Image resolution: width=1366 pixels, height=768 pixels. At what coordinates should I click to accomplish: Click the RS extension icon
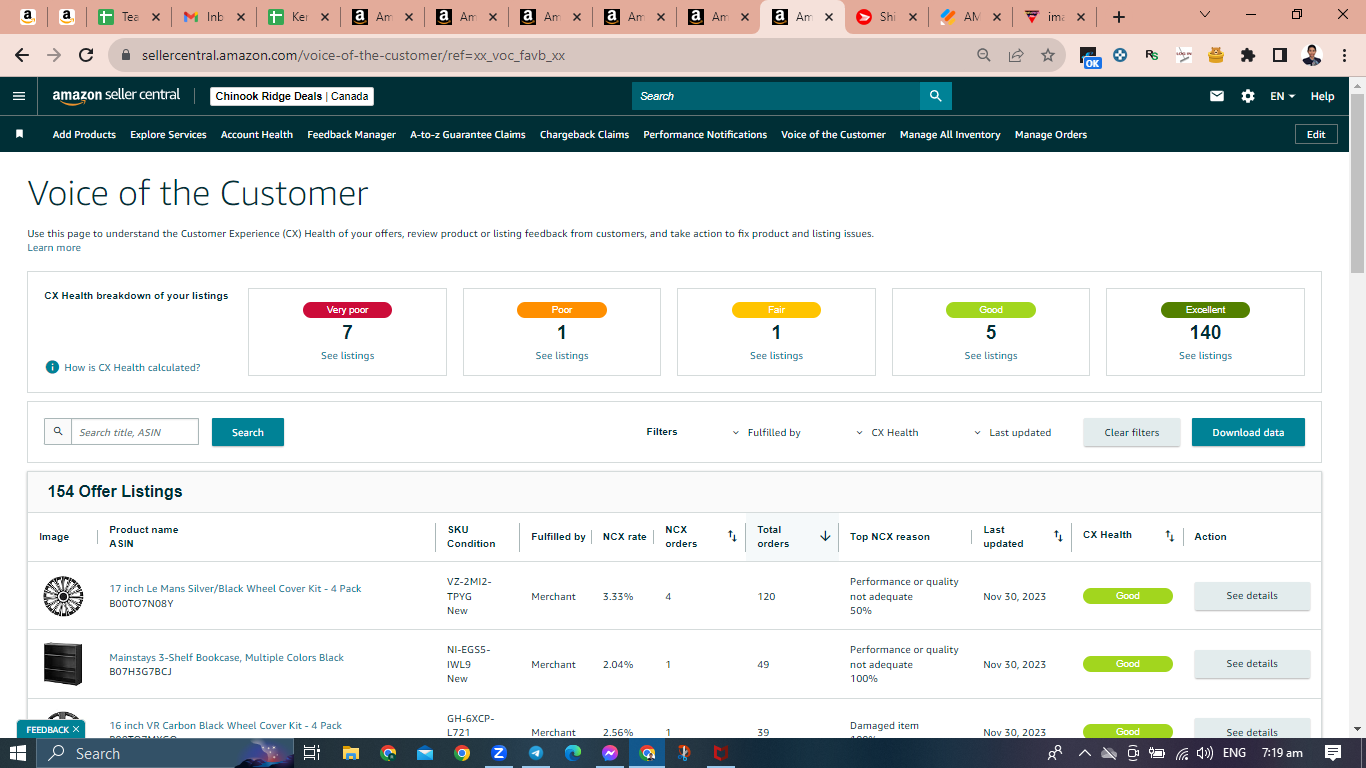(x=1152, y=55)
